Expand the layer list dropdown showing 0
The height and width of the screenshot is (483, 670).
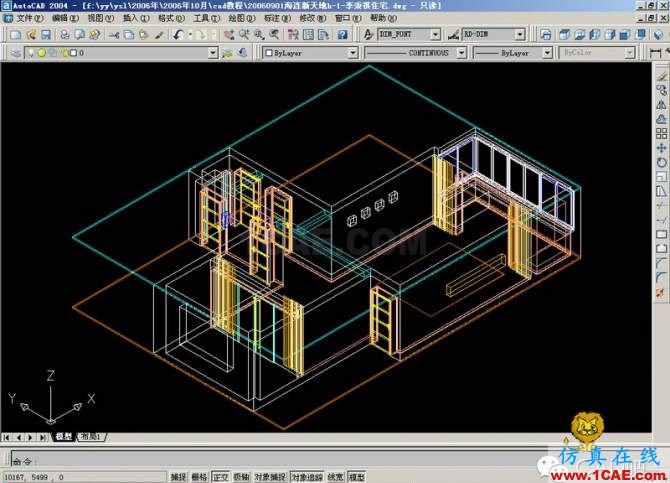click(213, 53)
